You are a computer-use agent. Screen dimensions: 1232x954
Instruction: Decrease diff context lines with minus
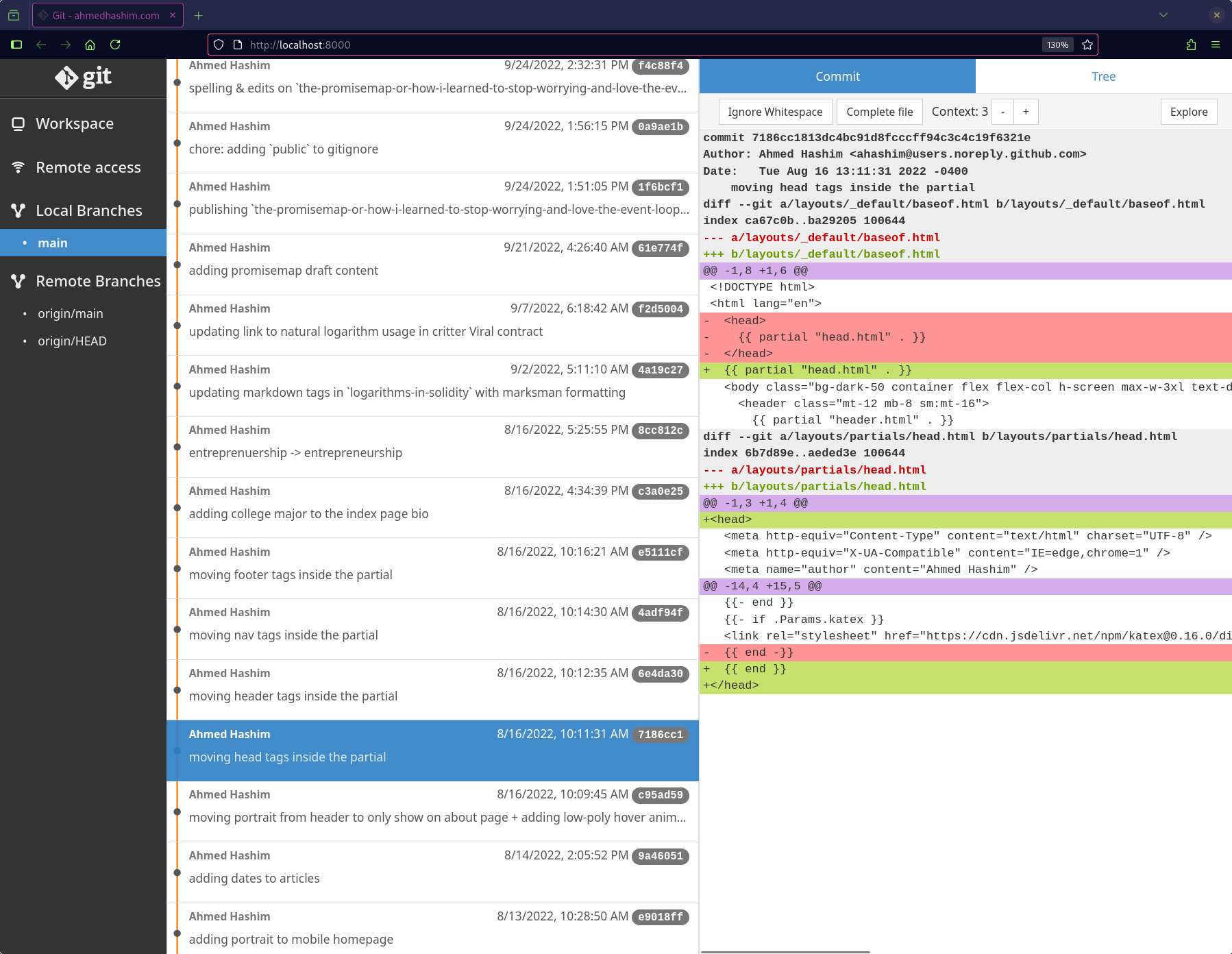pyautogui.click(x=1002, y=112)
